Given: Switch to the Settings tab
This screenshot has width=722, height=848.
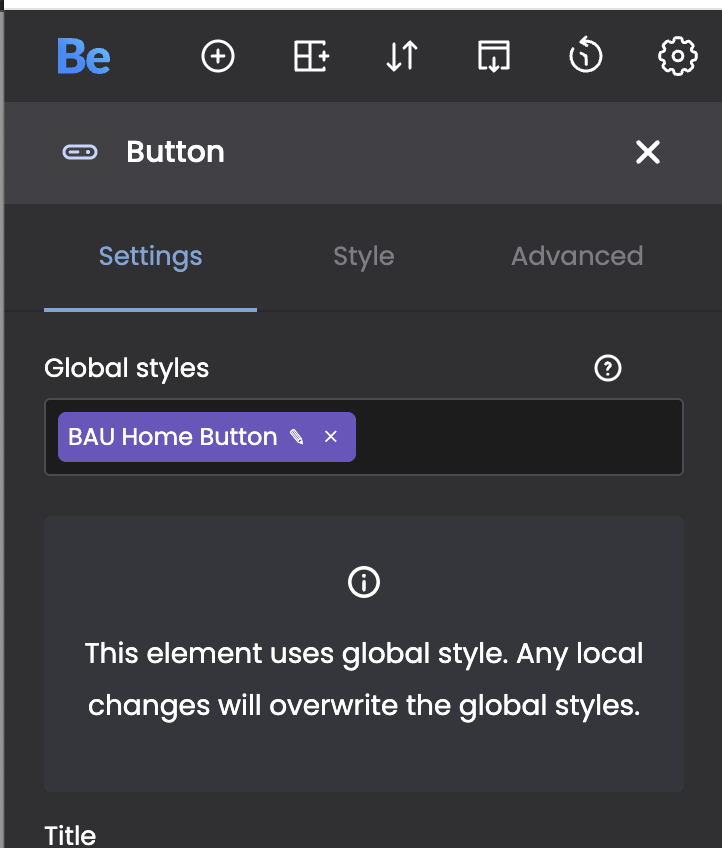Looking at the screenshot, I should click(150, 256).
